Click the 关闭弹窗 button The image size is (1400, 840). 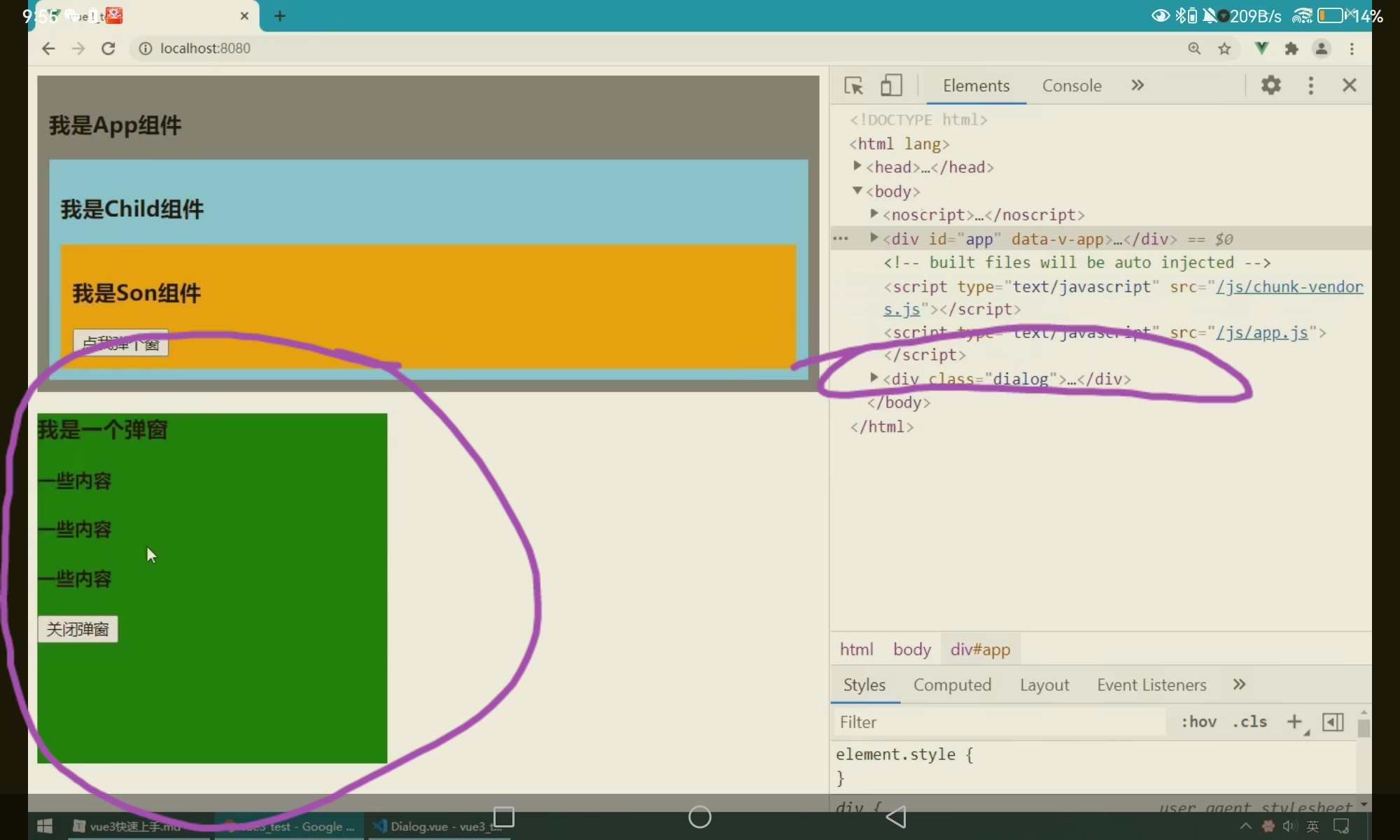tap(78, 629)
